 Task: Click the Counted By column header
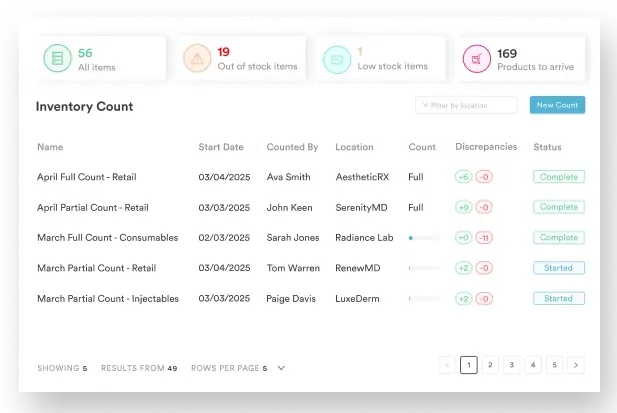(292, 147)
